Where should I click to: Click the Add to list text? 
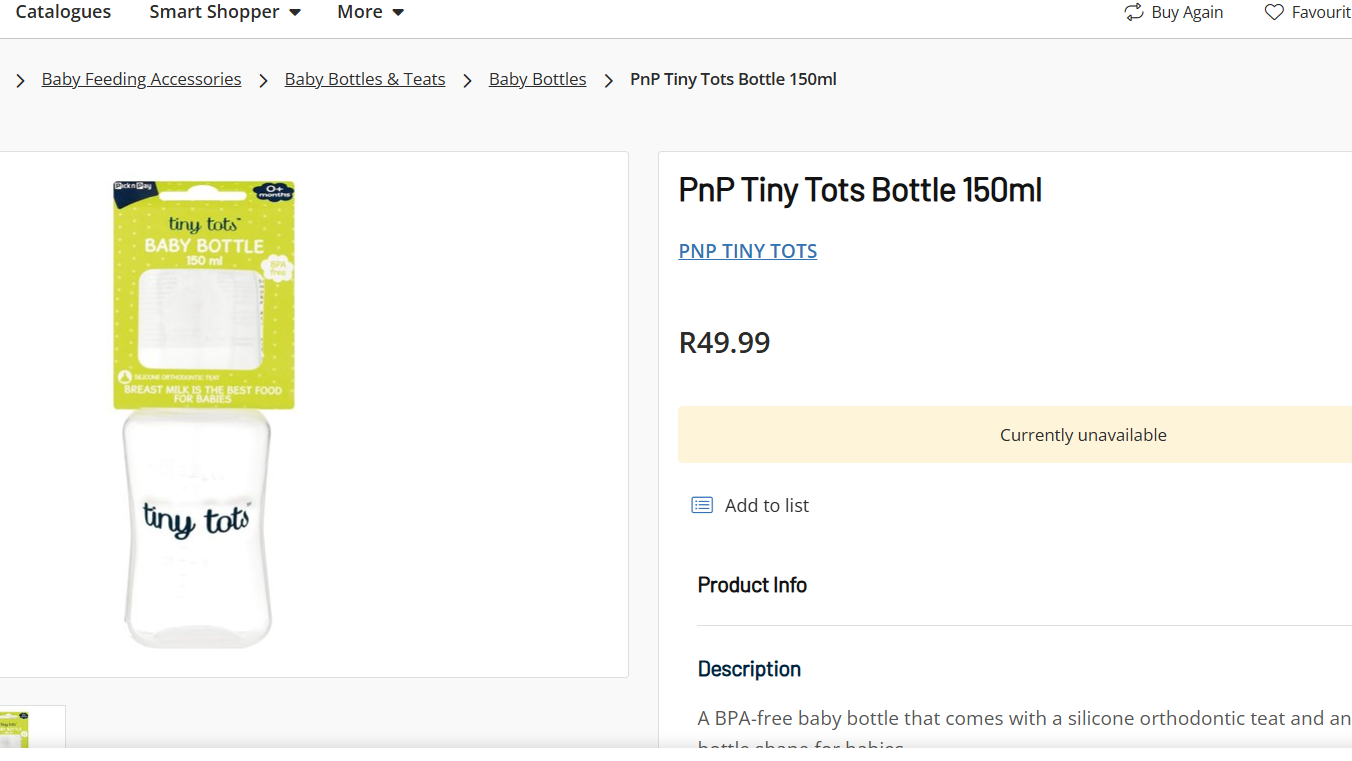click(x=766, y=505)
